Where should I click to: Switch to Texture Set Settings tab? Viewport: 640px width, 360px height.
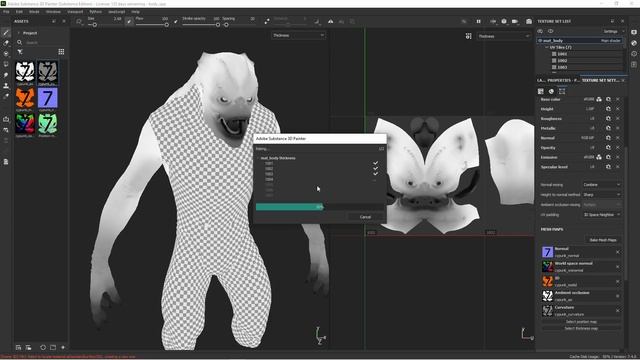coord(600,80)
